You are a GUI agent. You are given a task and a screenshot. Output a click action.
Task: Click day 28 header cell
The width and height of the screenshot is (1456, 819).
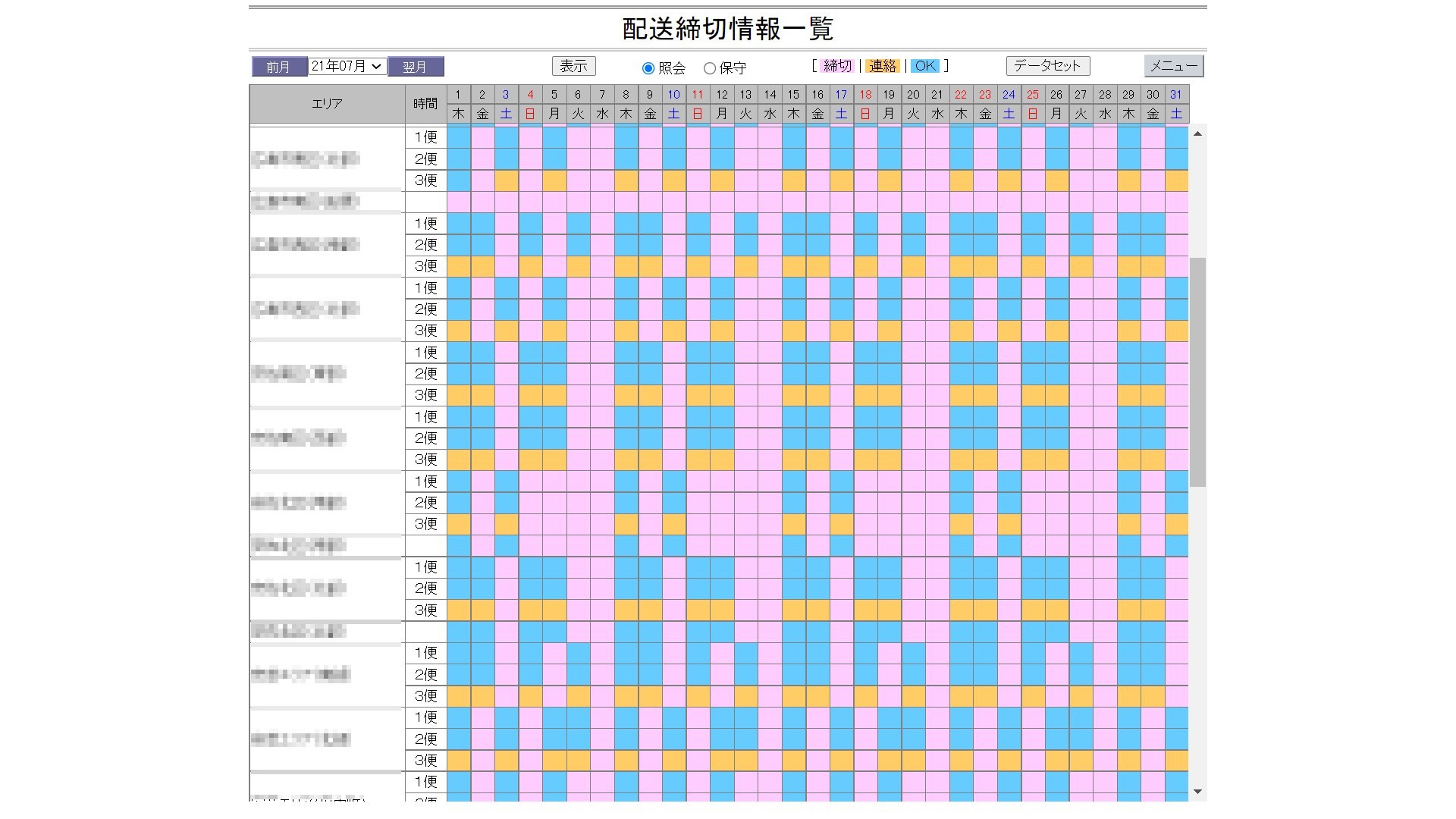click(1105, 95)
